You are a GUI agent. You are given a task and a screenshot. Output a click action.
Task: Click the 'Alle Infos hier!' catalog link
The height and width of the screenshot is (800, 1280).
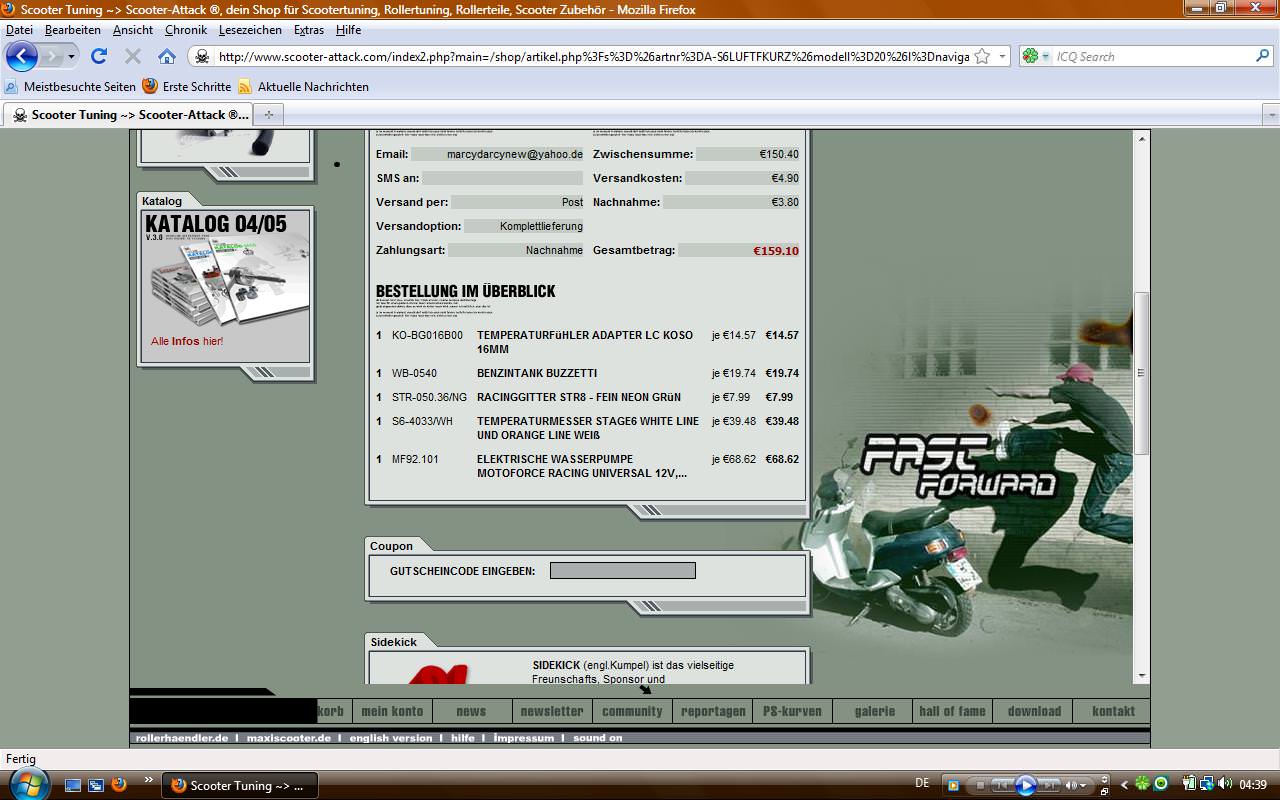pyautogui.click(x=187, y=341)
